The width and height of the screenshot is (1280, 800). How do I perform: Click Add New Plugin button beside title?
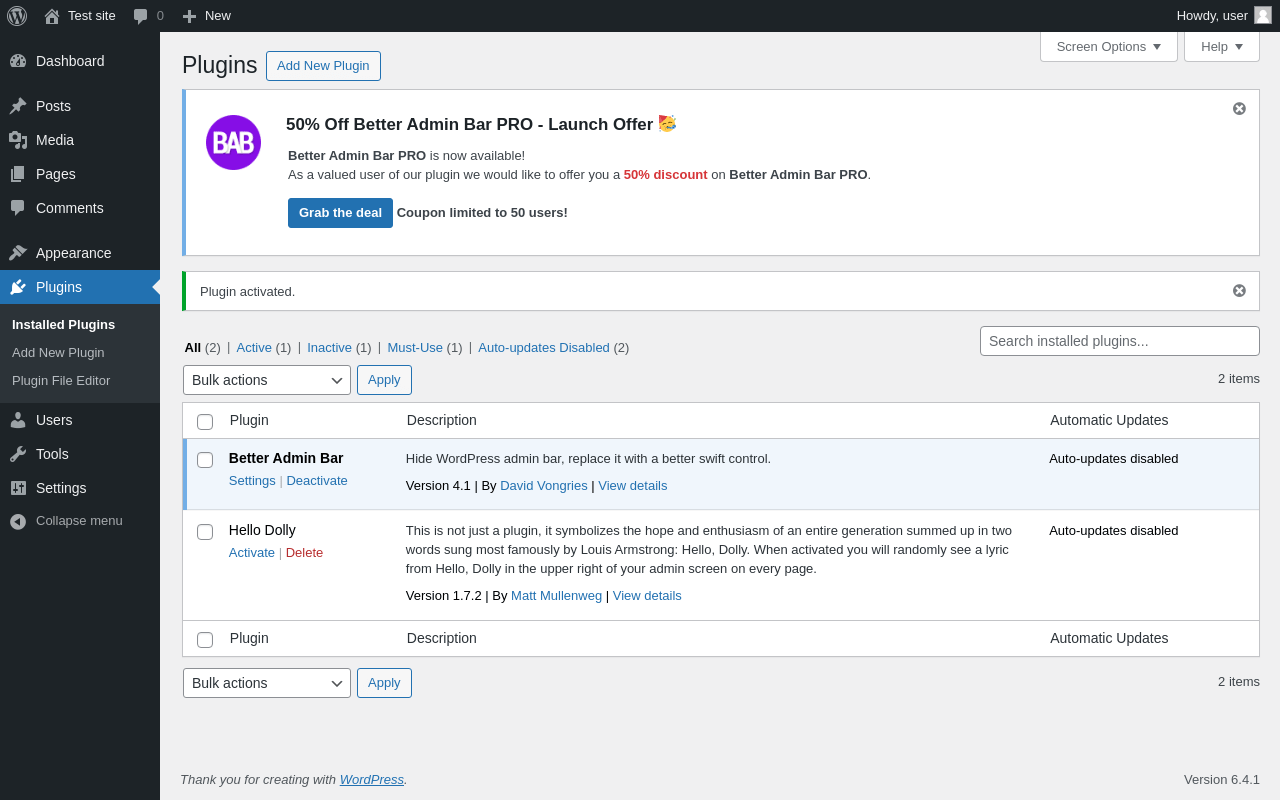(323, 66)
